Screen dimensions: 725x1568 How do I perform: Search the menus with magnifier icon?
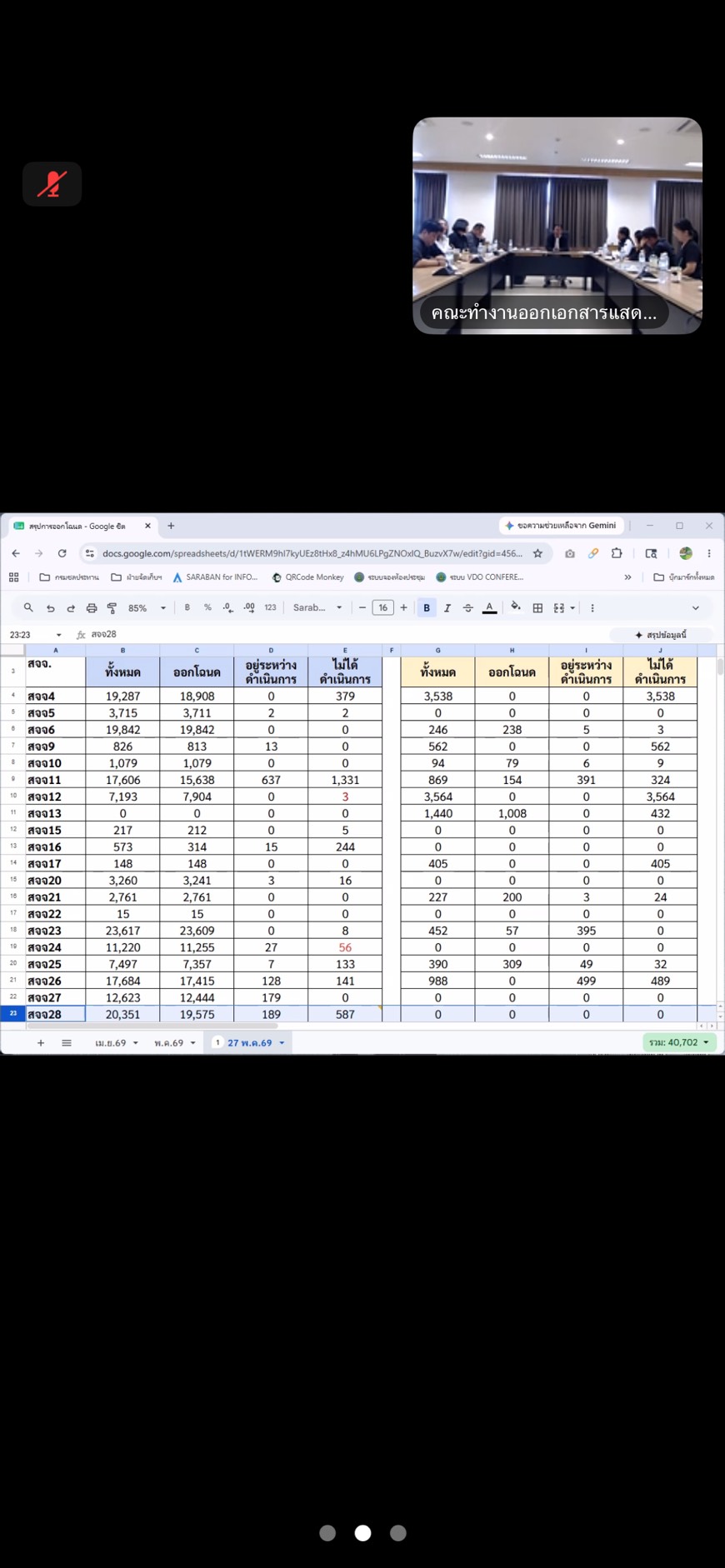[28, 608]
